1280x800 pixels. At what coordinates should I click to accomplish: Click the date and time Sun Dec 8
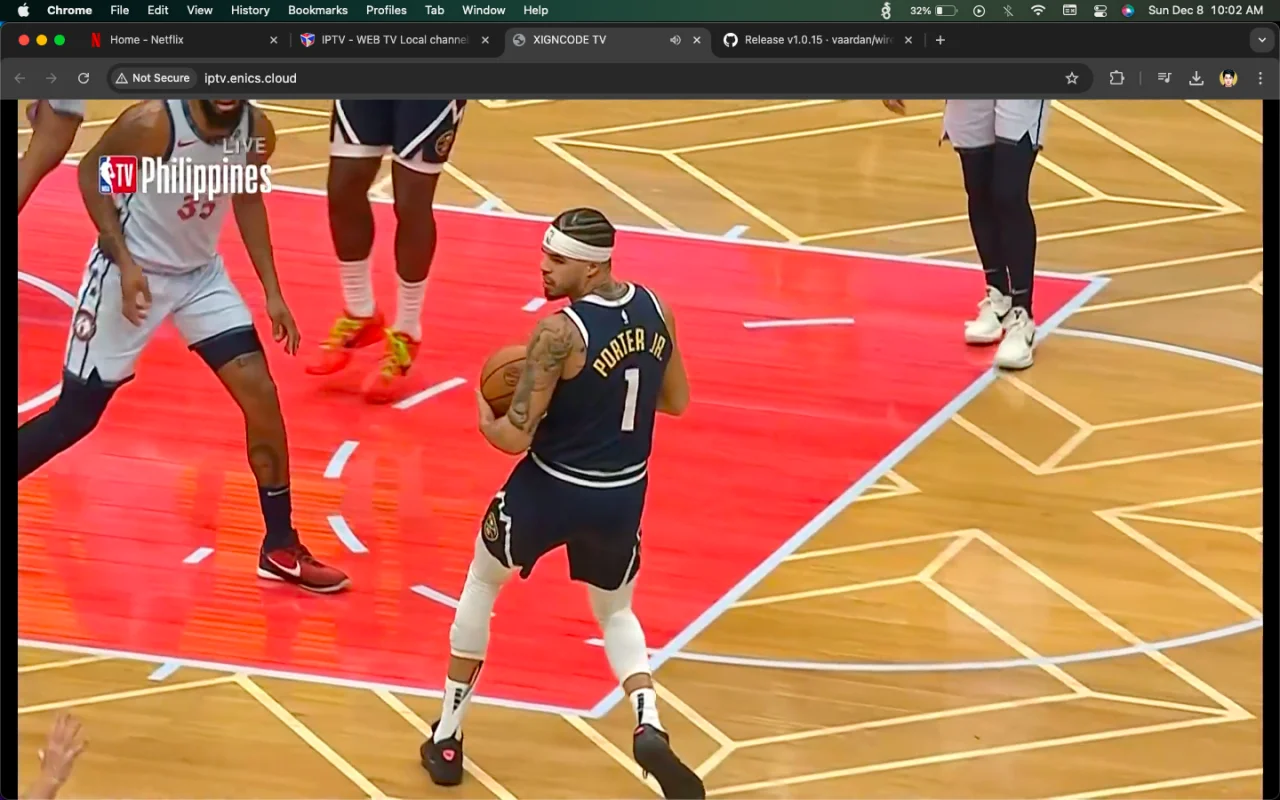tap(1206, 10)
